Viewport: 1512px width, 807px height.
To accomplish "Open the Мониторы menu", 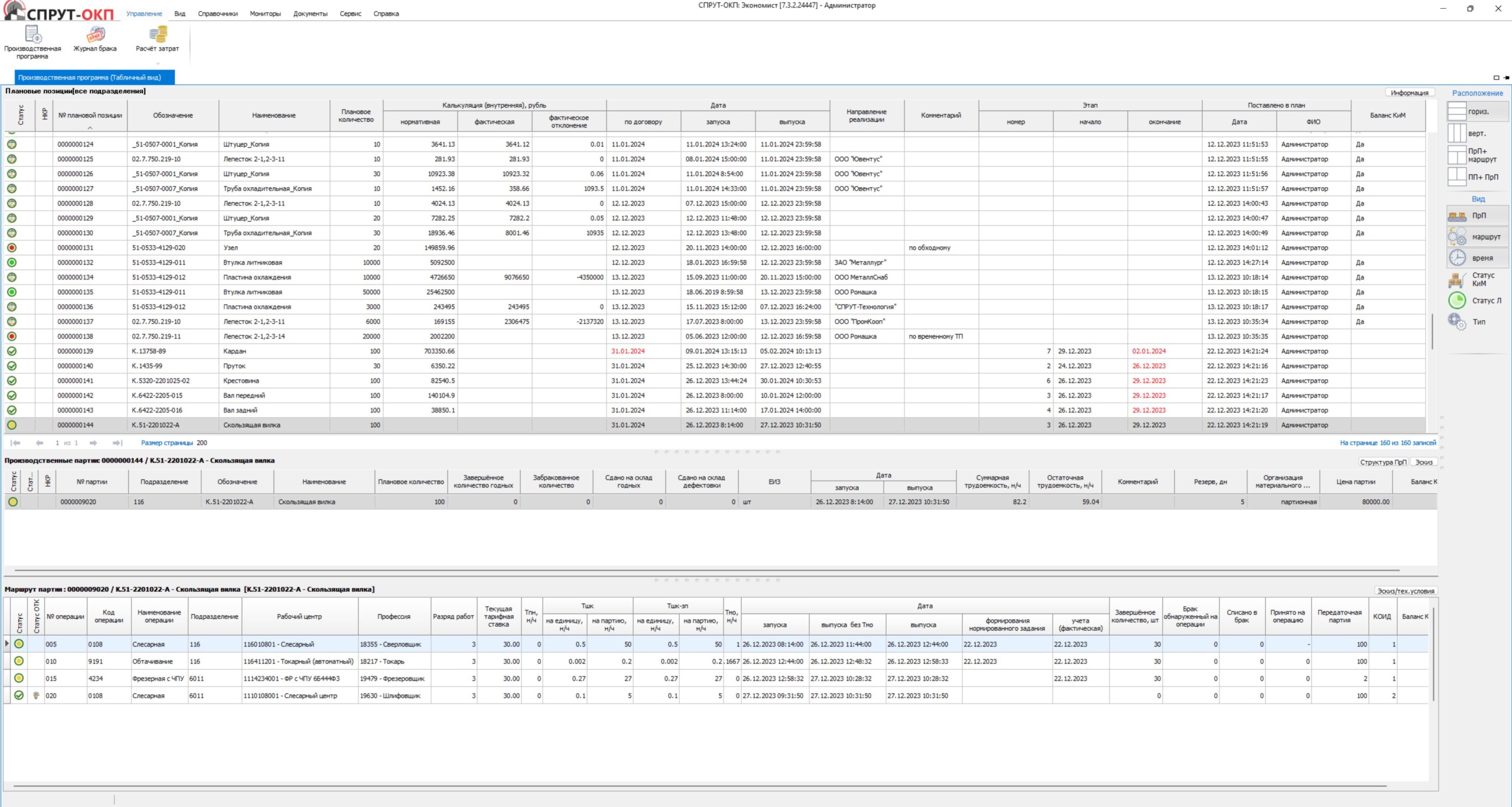I will click(265, 14).
